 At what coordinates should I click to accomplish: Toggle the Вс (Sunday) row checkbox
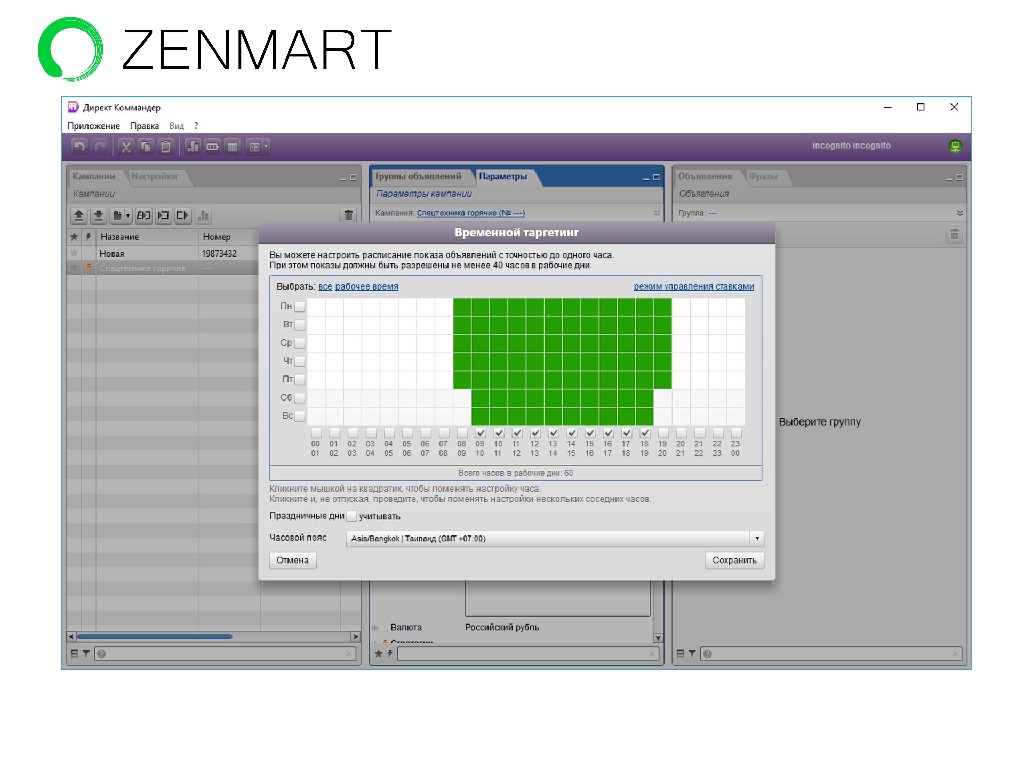(300, 416)
